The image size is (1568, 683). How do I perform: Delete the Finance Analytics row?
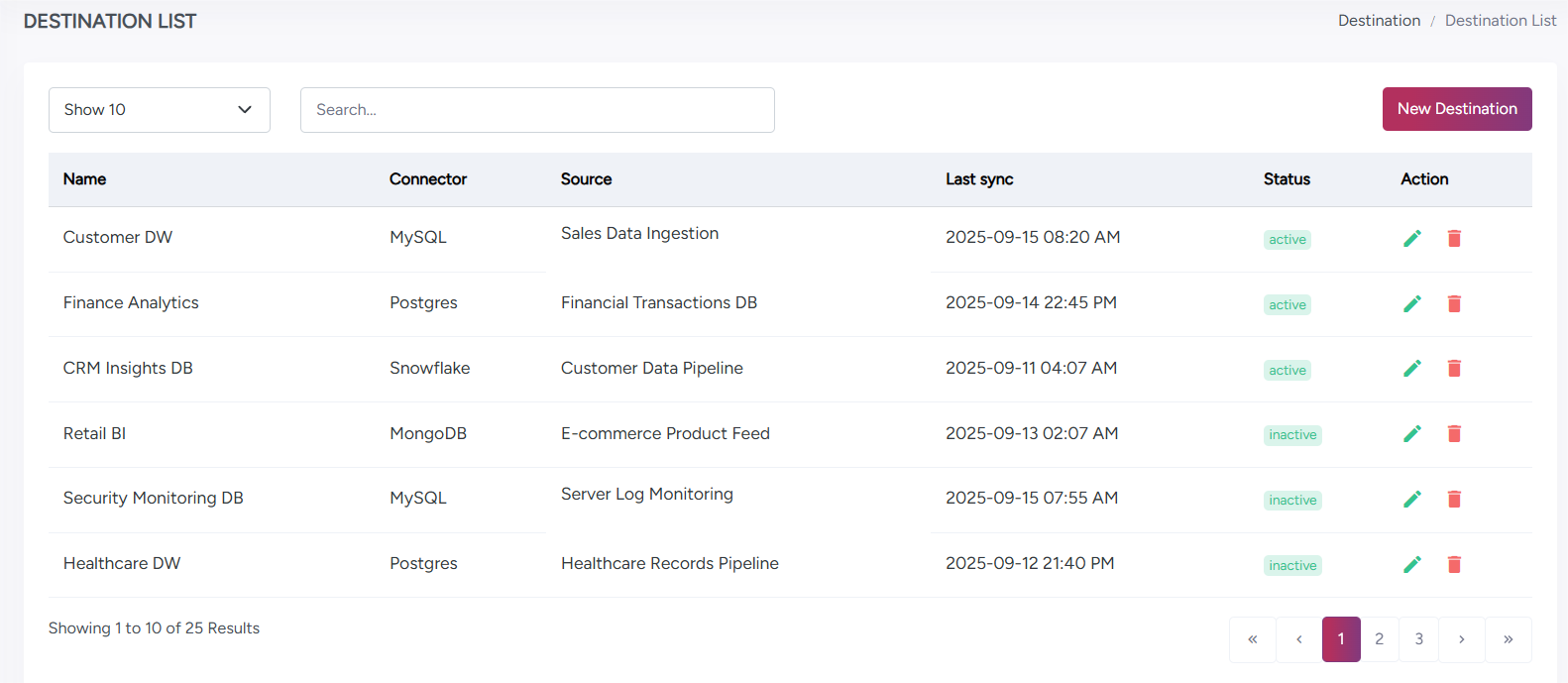tap(1454, 303)
